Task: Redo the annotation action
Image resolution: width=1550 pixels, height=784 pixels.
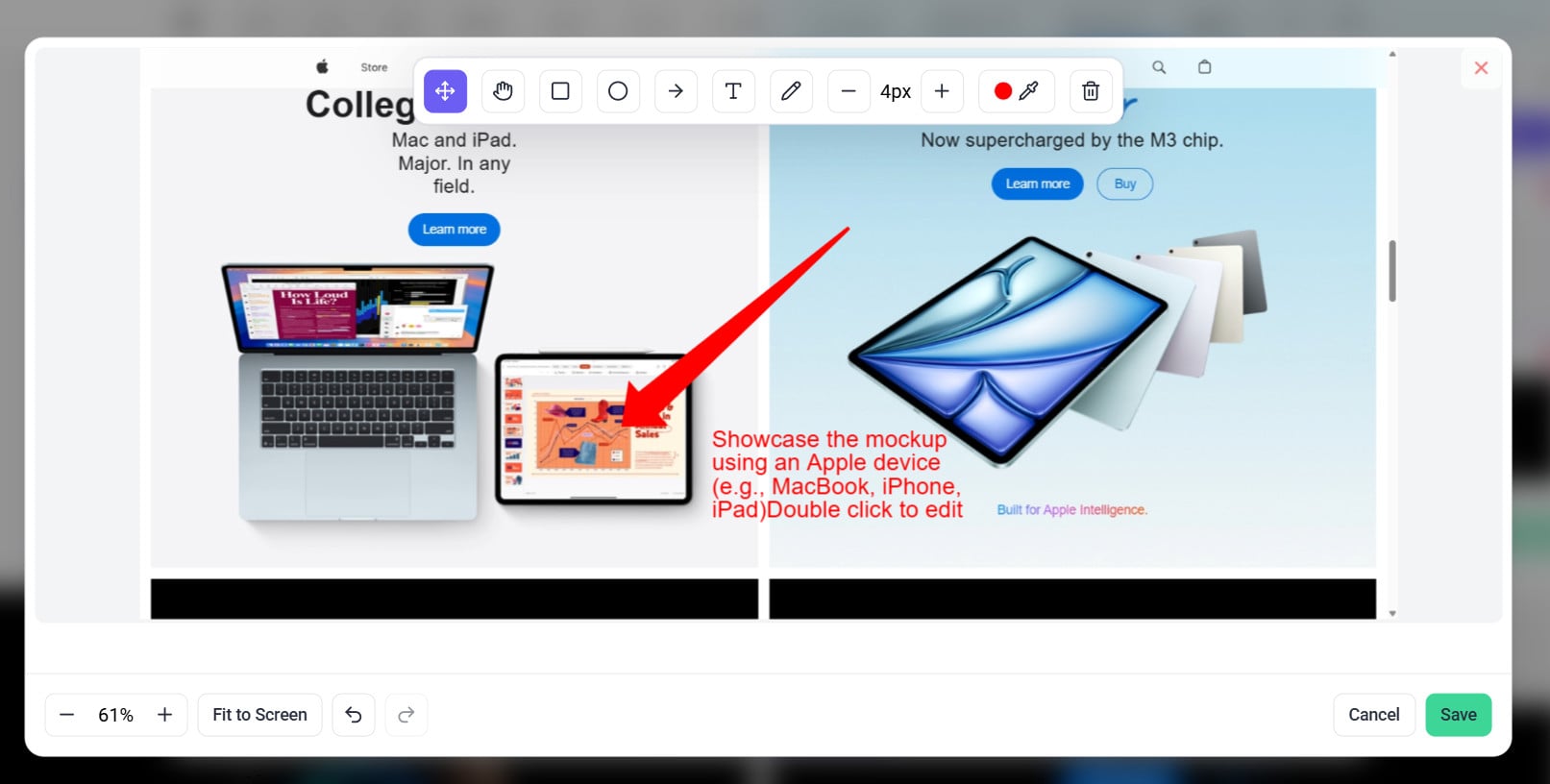Action: 406,715
